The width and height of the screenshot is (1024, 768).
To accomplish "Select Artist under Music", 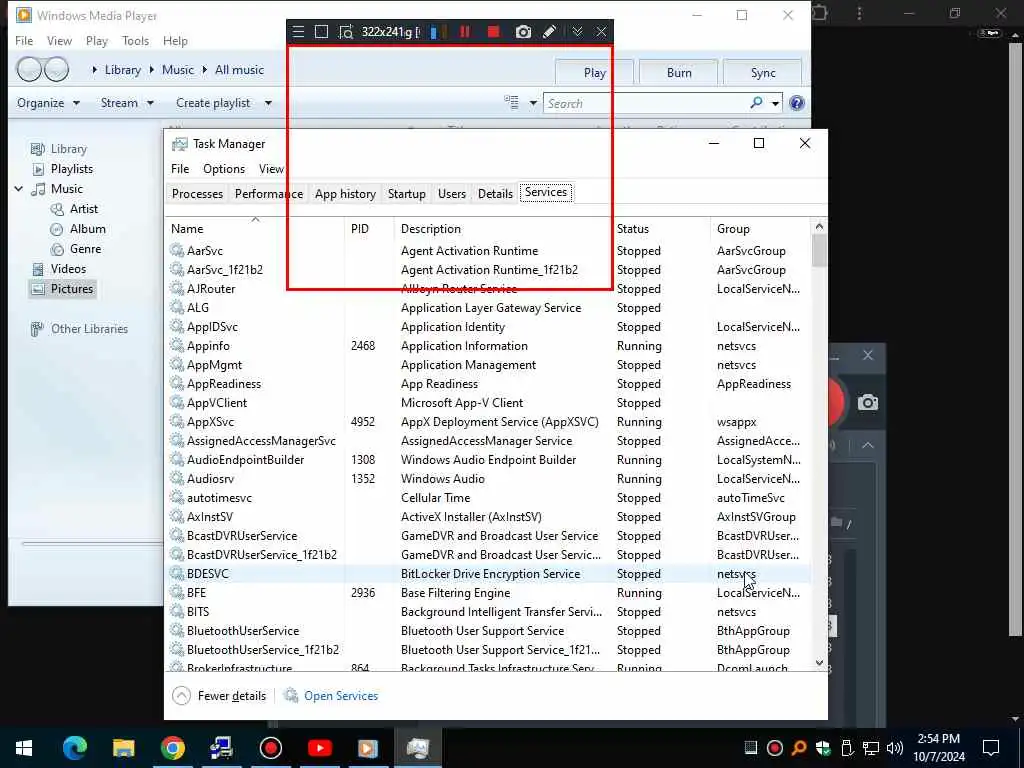I will click(x=84, y=208).
